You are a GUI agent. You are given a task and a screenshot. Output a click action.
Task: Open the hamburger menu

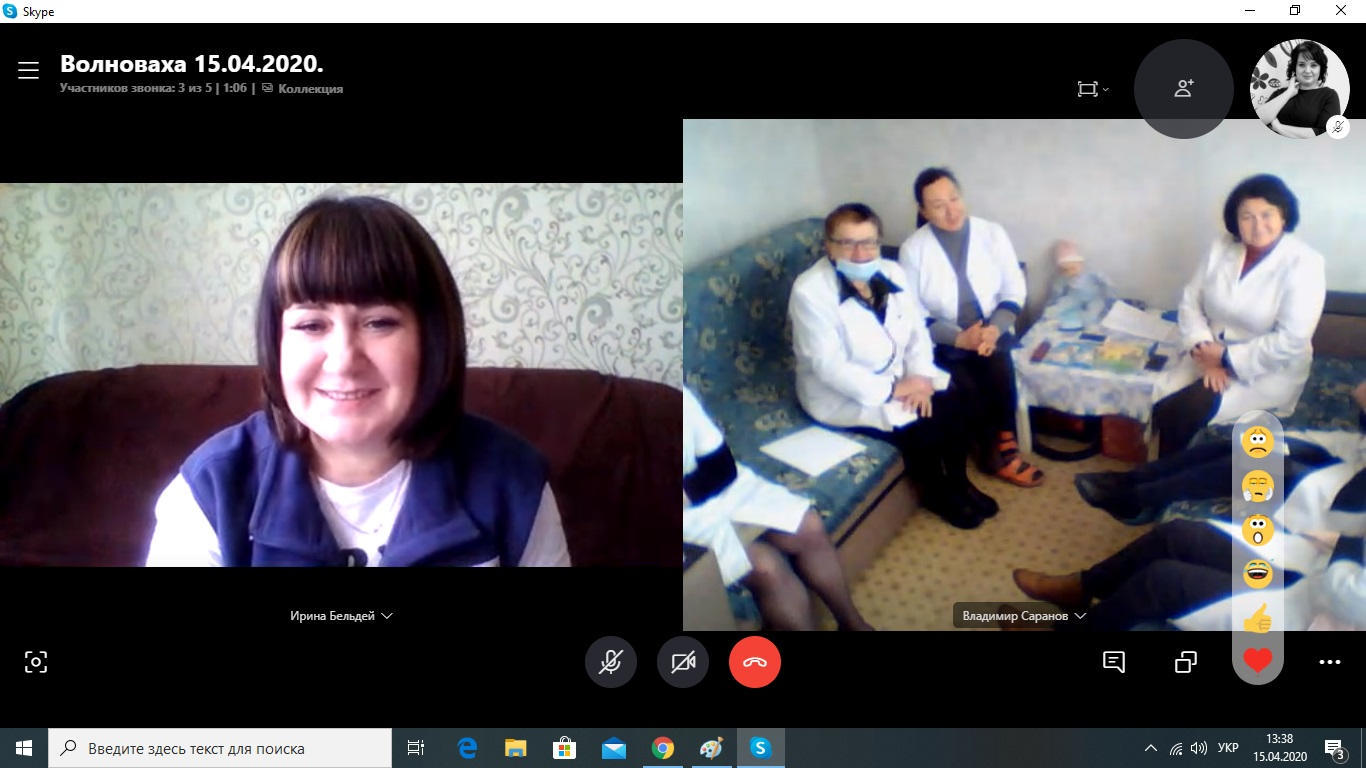[x=28, y=70]
